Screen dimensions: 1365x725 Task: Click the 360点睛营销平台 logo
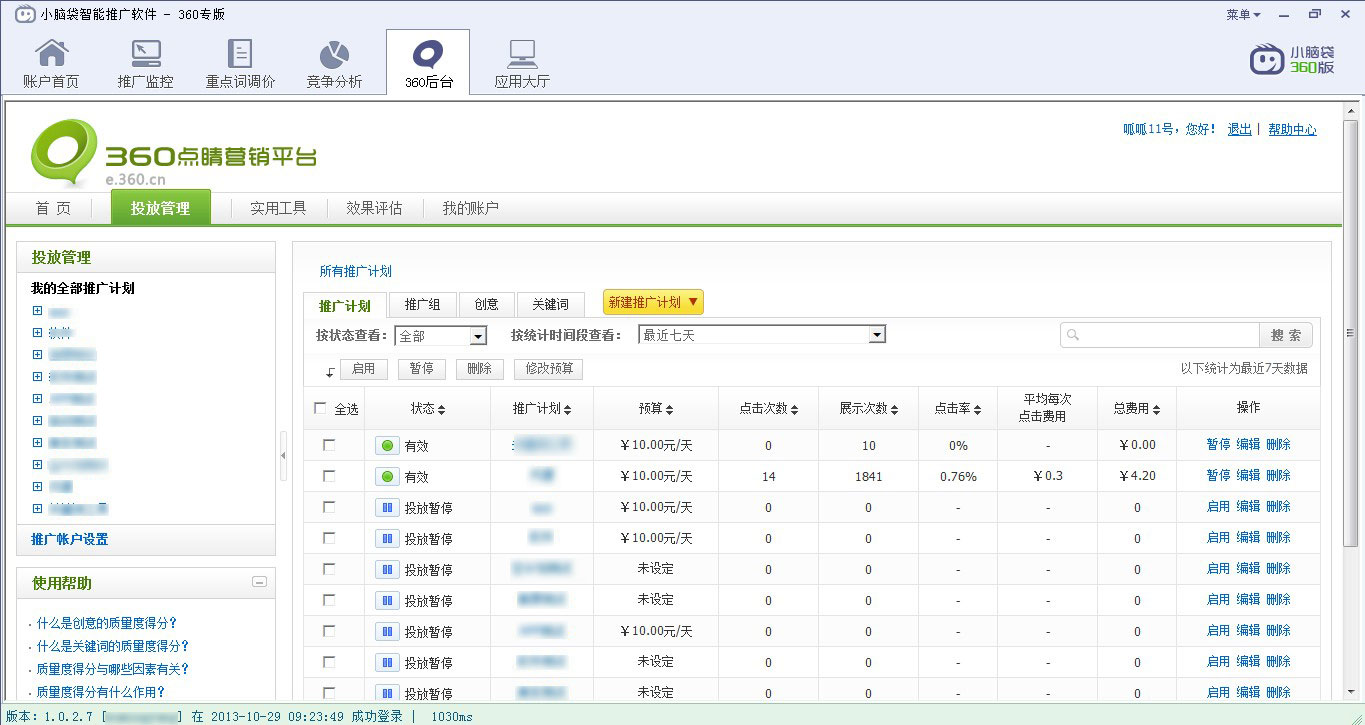(173, 153)
